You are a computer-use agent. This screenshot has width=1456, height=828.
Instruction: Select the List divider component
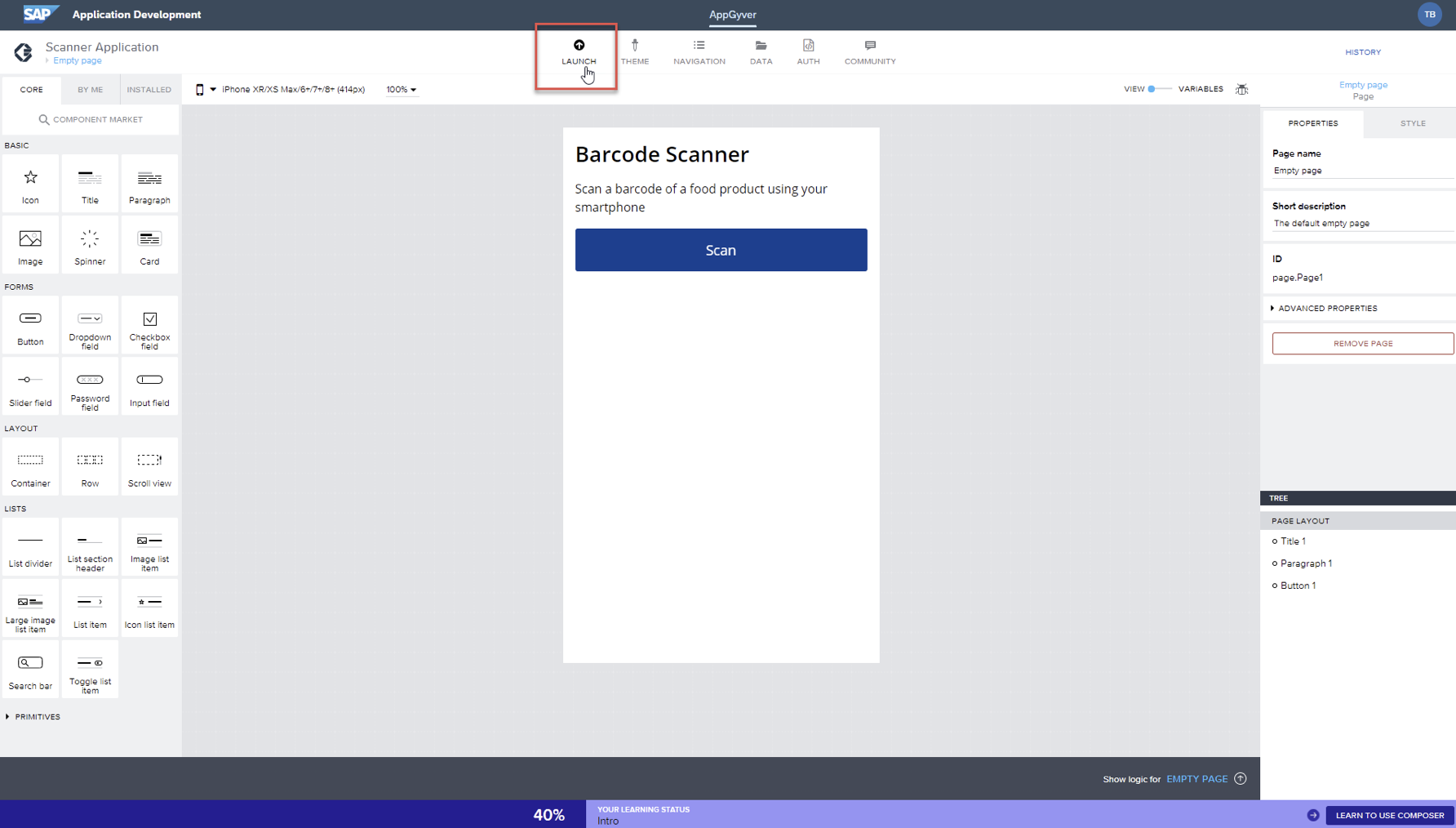[30, 547]
